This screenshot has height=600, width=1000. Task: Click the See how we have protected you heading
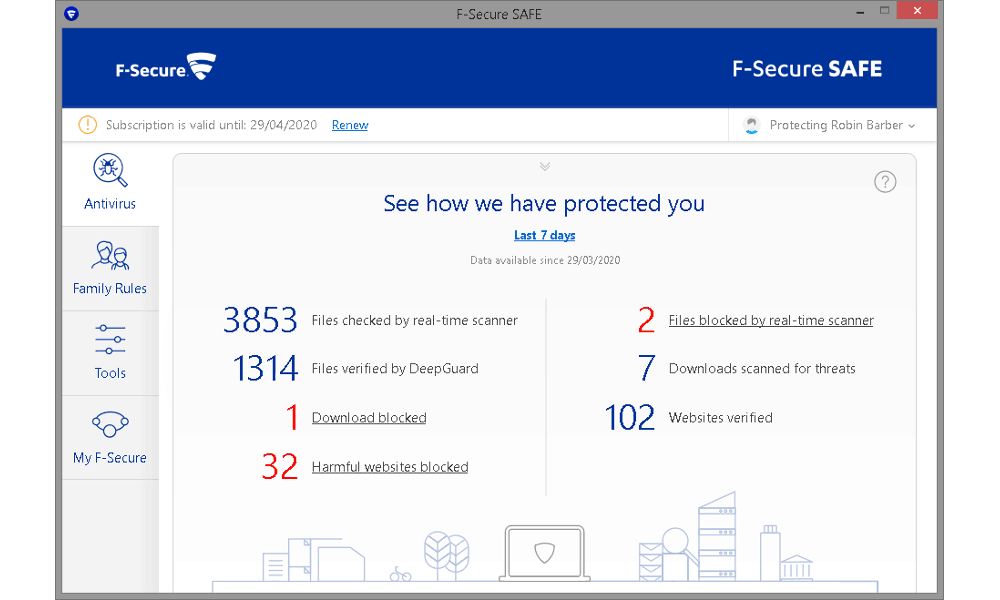[544, 204]
